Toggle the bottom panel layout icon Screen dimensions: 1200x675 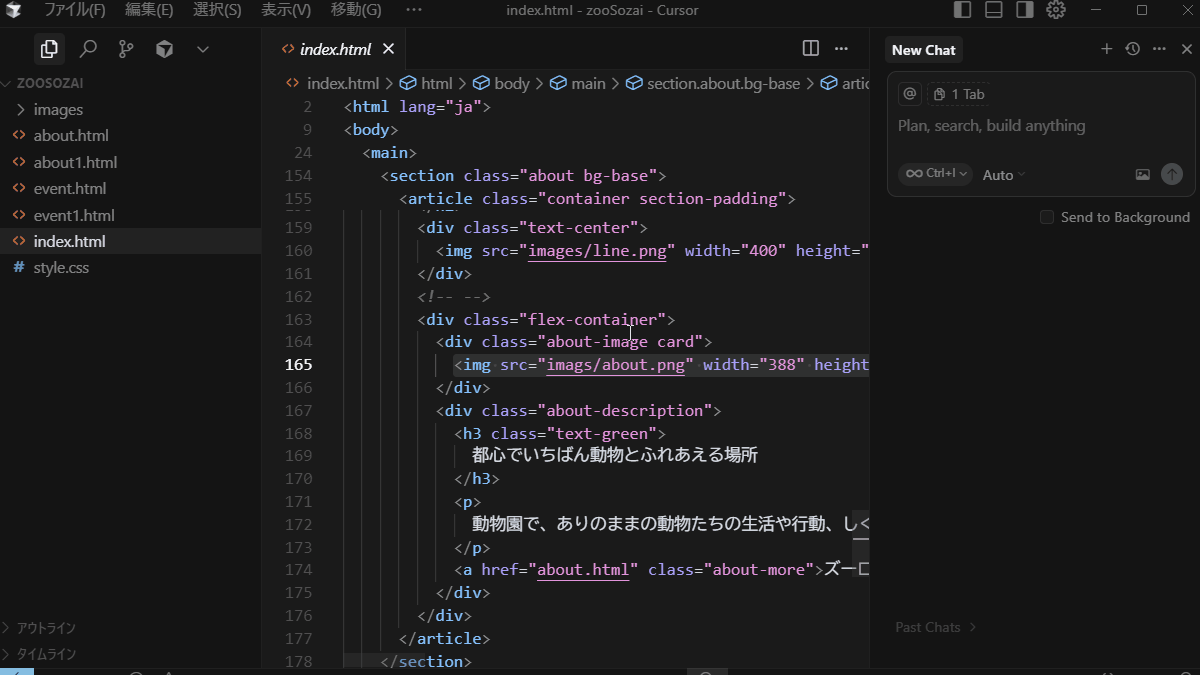pyautogui.click(x=993, y=10)
